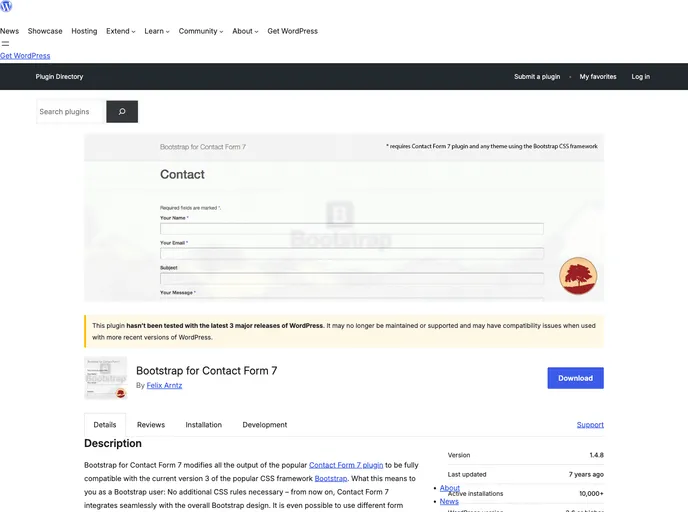Open My favorites
The image size is (688, 512).
point(598,76)
